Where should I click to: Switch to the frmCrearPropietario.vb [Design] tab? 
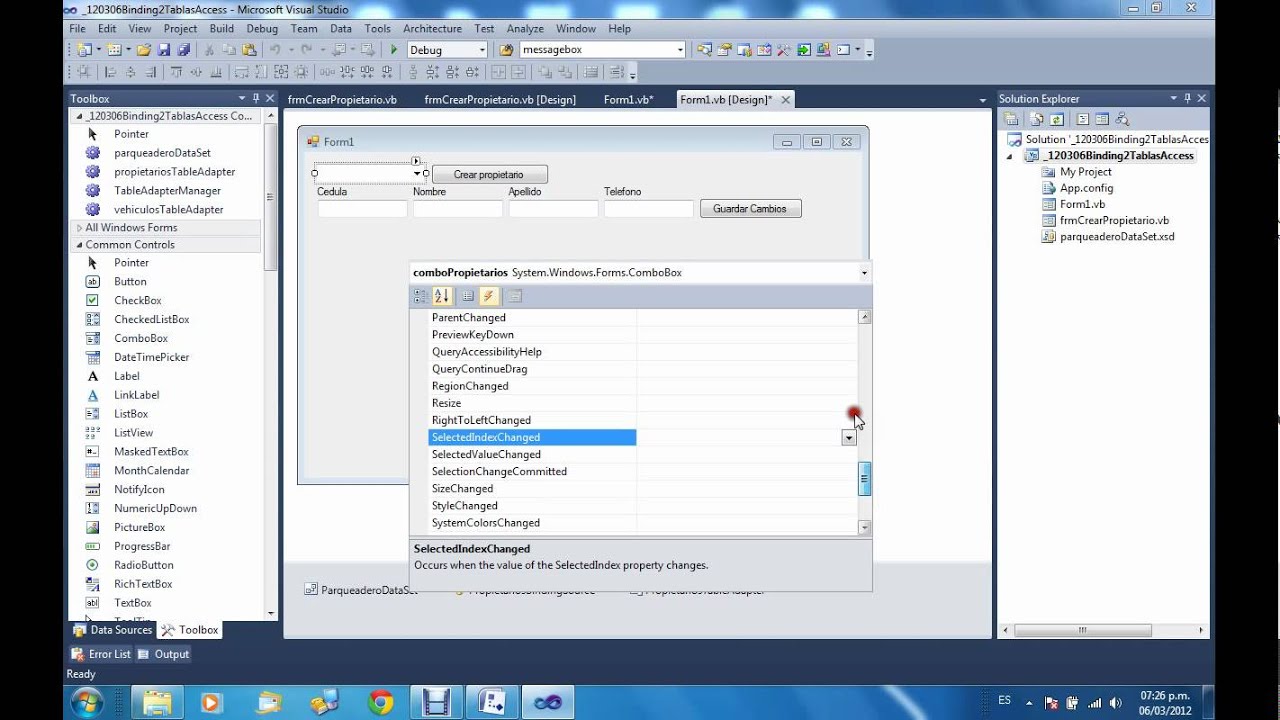[x=500, y=100]
